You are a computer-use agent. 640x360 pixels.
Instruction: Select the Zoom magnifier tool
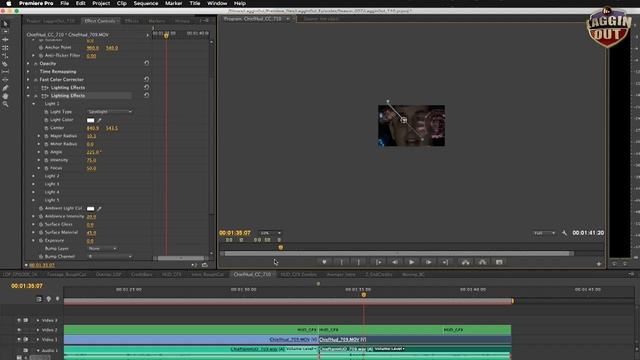point(5,104)
